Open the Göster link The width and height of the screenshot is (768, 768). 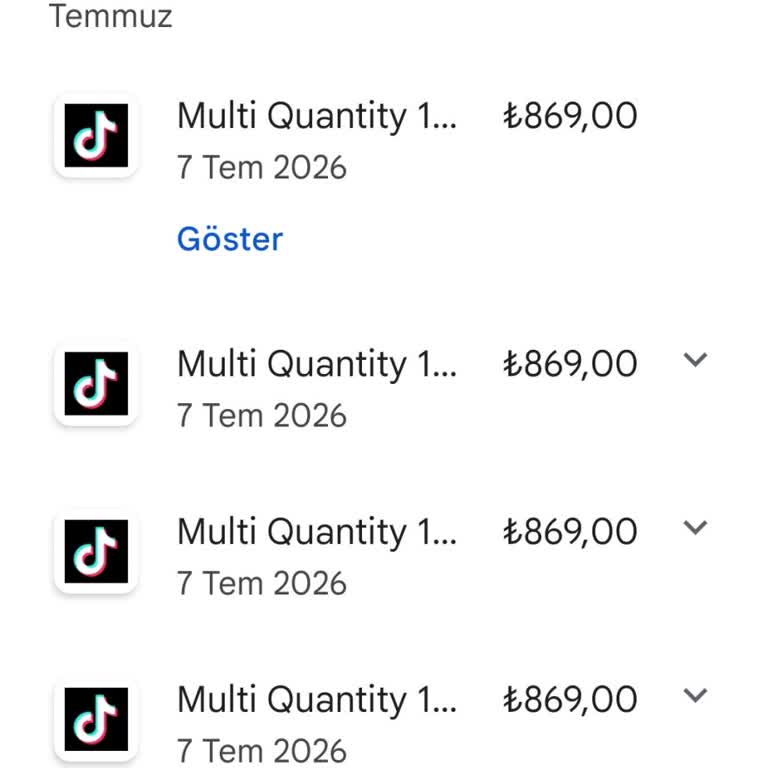pyautogui.click(x=230, y=239)
